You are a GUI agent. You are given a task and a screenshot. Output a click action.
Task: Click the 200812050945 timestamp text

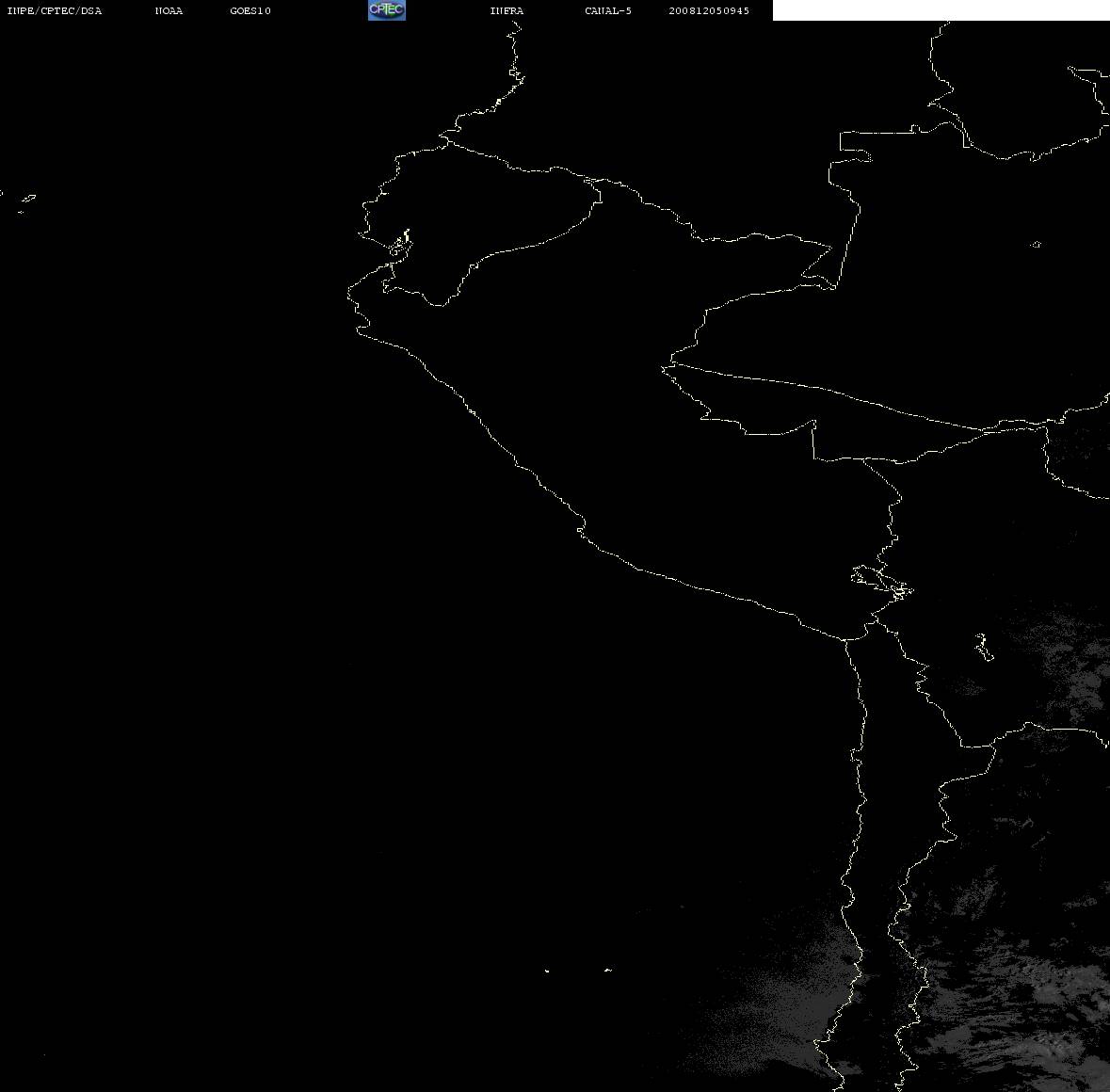(709, 10)
